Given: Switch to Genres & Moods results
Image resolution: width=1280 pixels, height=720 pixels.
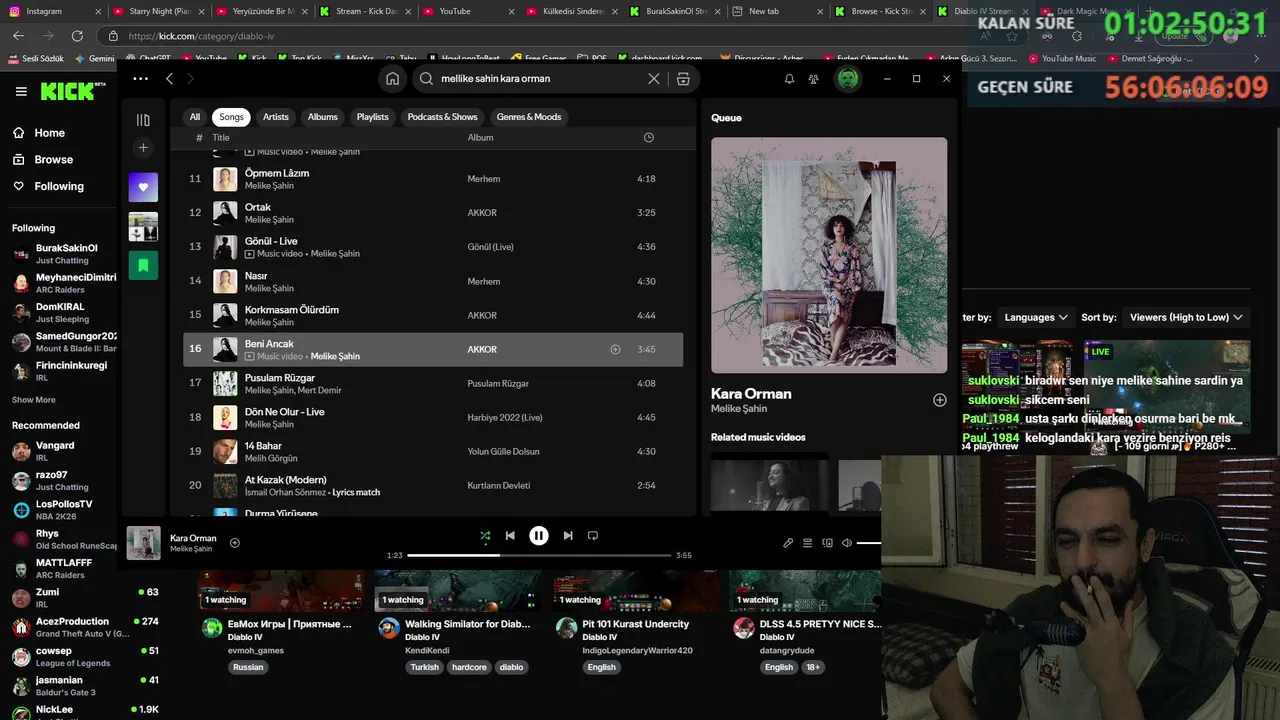Looking at the screenshot, I should (529, 117).
